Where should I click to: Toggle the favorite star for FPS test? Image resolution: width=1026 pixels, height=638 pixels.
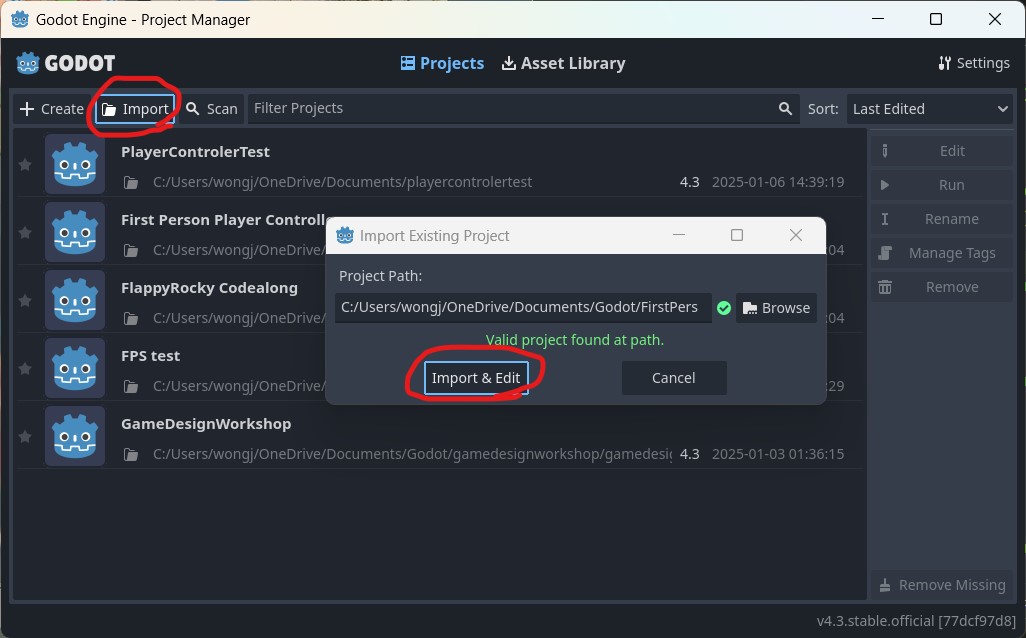coord(25,368)
